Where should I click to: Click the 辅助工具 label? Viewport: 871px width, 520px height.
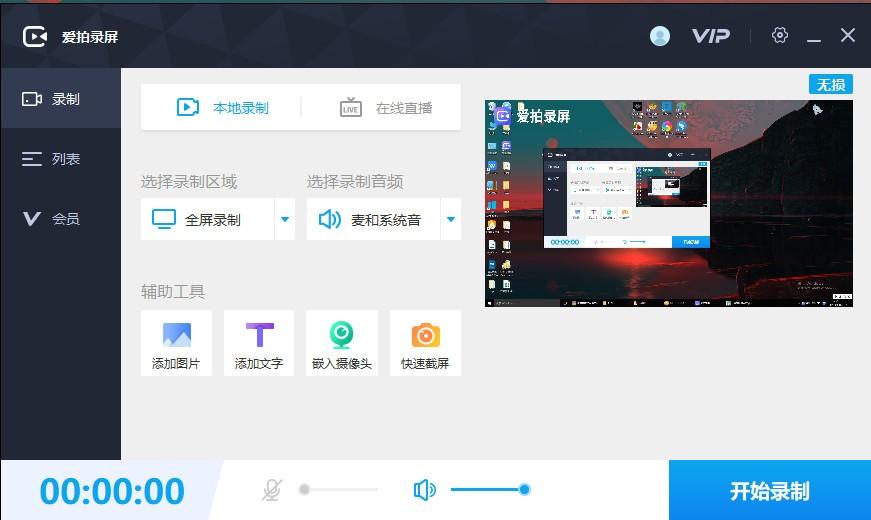point(173,292)
